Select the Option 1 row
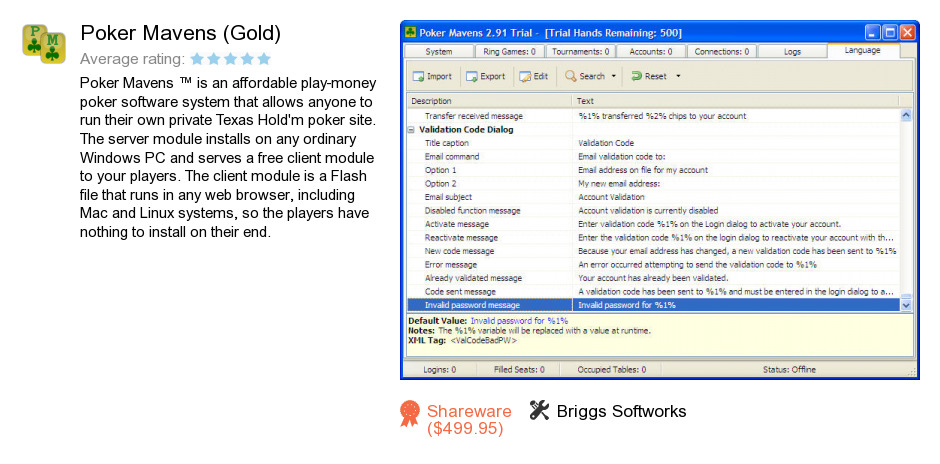 click(x=653, y=170)
